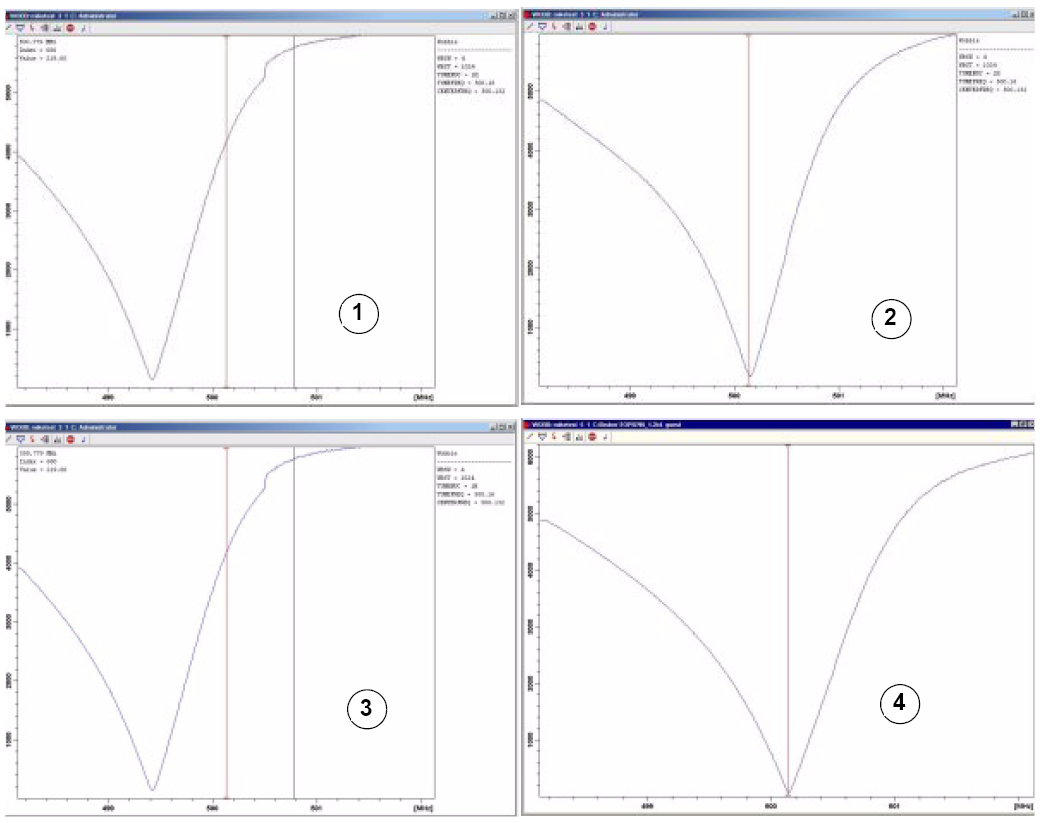Close the bottom-right wobble window
The height and width of the screenshot is (823, 1042).
1031,424
